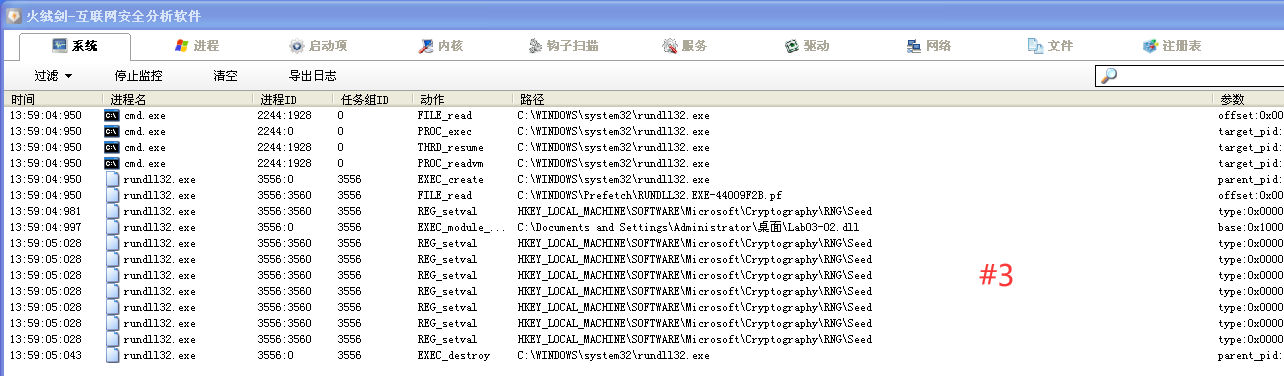Click the 13:59:05:043 timestamp
This screenshot has height=376, width=1284.
(x=46, y=355)
